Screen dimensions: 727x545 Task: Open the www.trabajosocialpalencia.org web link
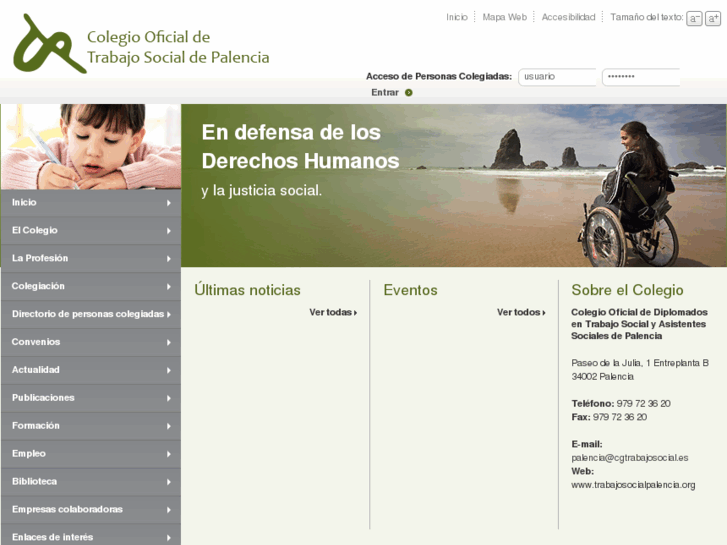click(x=633, y=485)
